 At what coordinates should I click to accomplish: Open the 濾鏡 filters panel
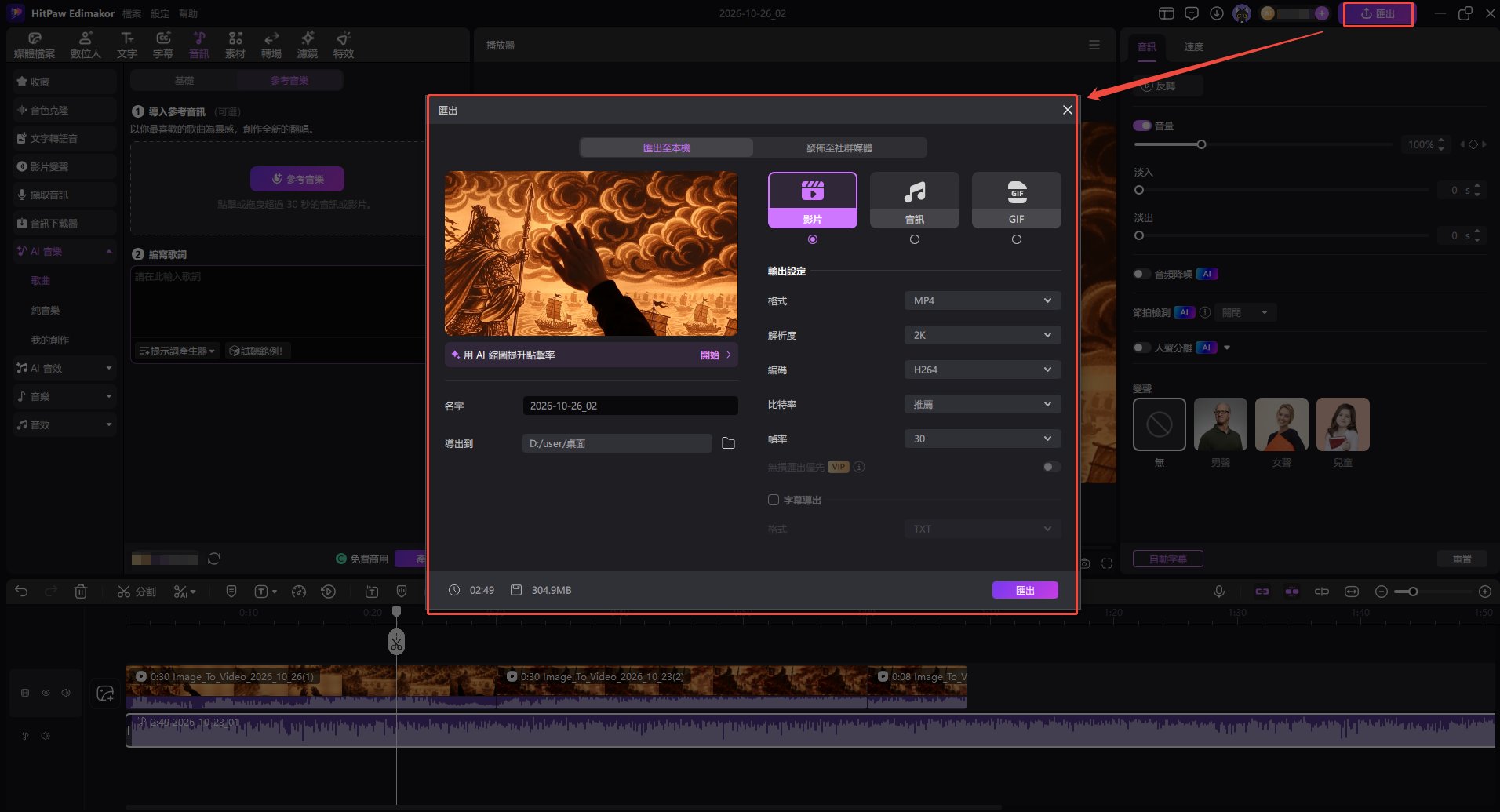click(308, 45)
